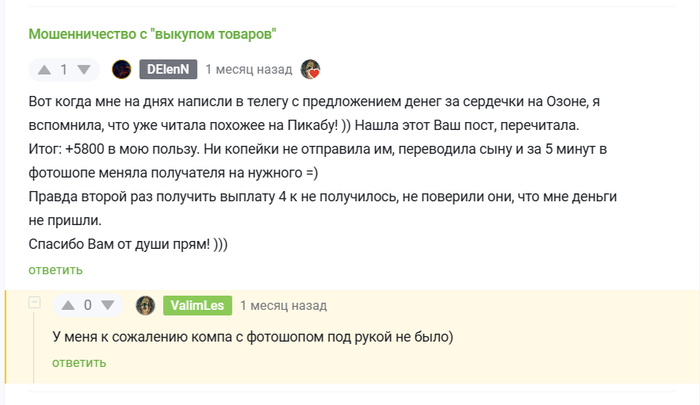Downvote DElenN's comment
The height and width of the screenshot is (405, 700).
[84, 70]
